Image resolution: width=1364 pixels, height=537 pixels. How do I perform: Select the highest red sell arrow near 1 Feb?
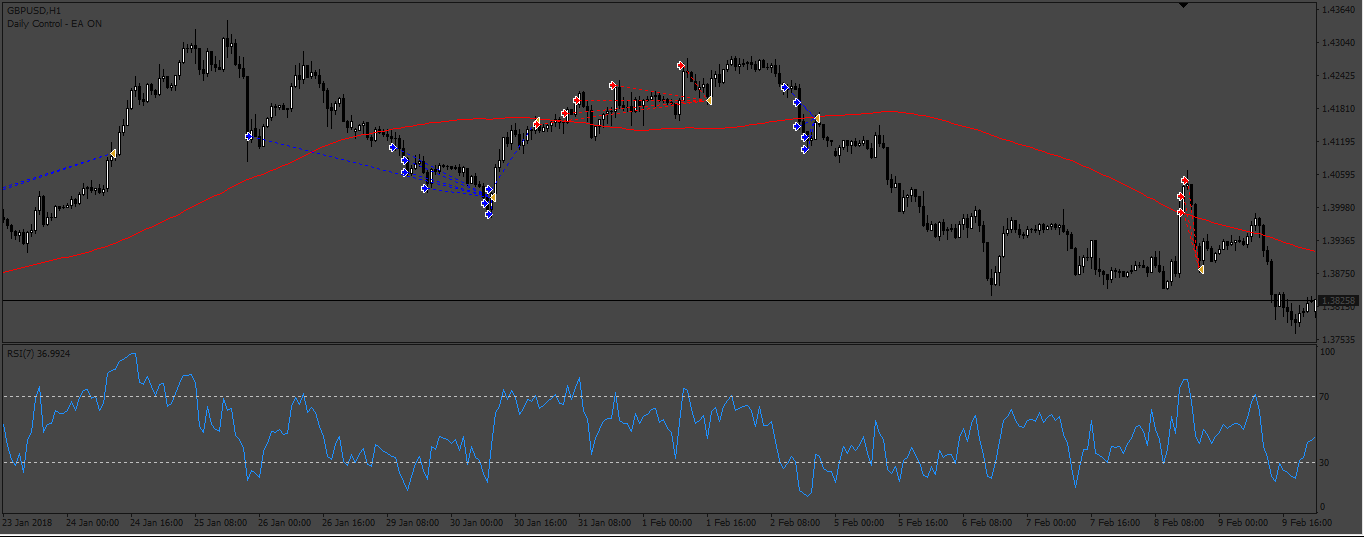(x=680, y=65)
